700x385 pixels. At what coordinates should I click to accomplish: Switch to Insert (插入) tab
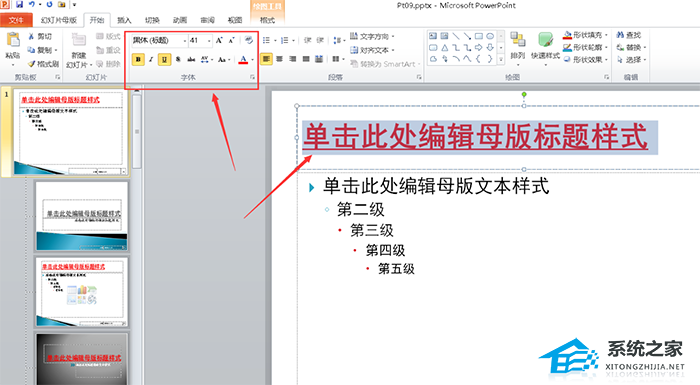[124, 20]
